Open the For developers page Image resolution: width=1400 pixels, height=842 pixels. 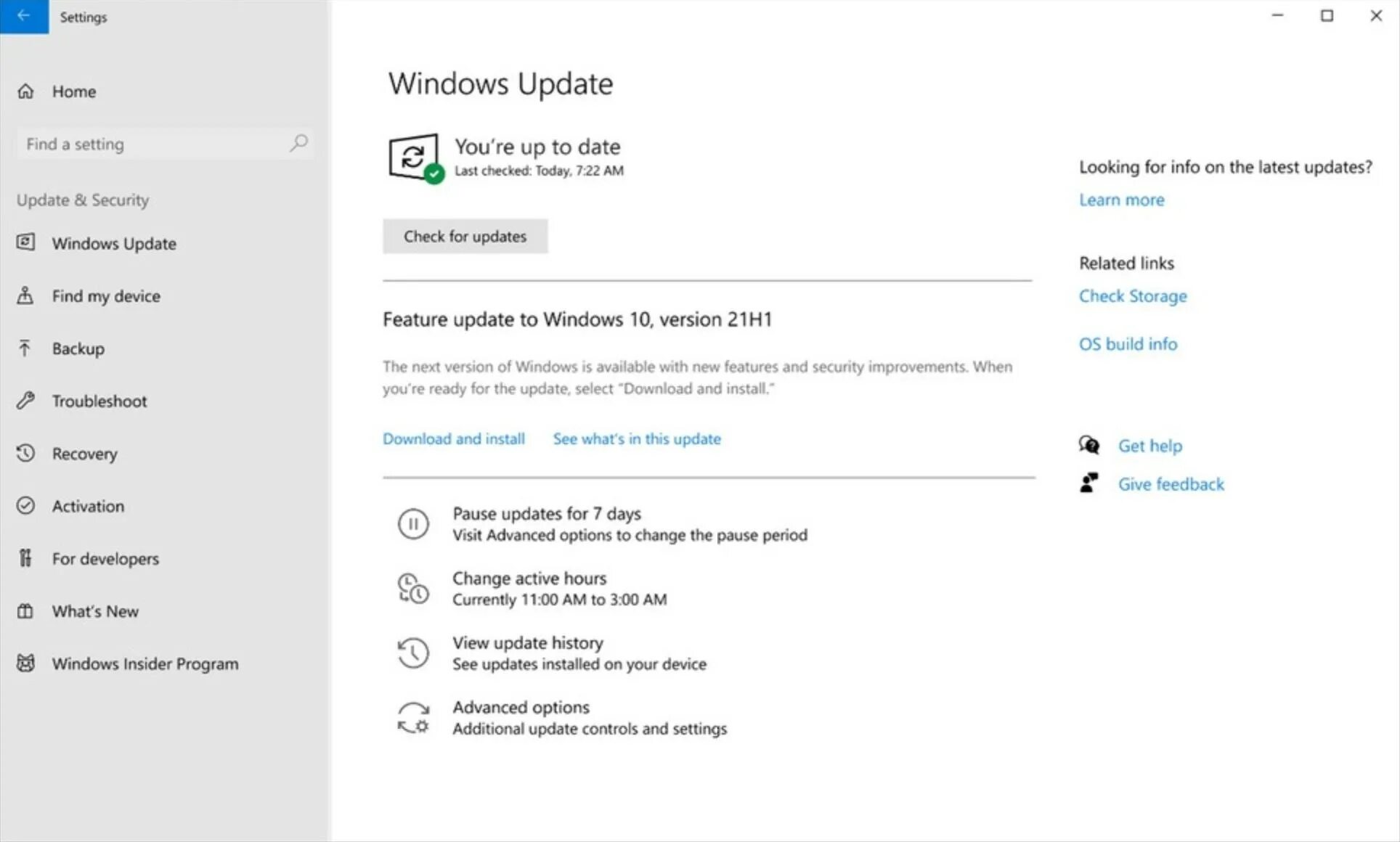(x=105, y=559)
